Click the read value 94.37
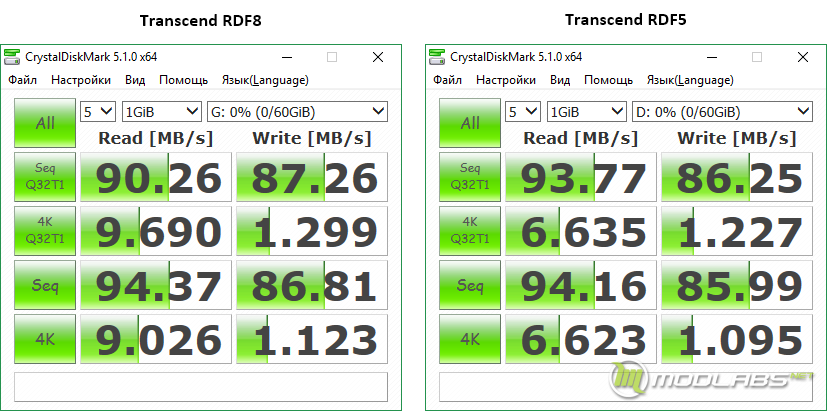Image resolution: width=827 pixels, height=411 pixels. pos(156,285)
